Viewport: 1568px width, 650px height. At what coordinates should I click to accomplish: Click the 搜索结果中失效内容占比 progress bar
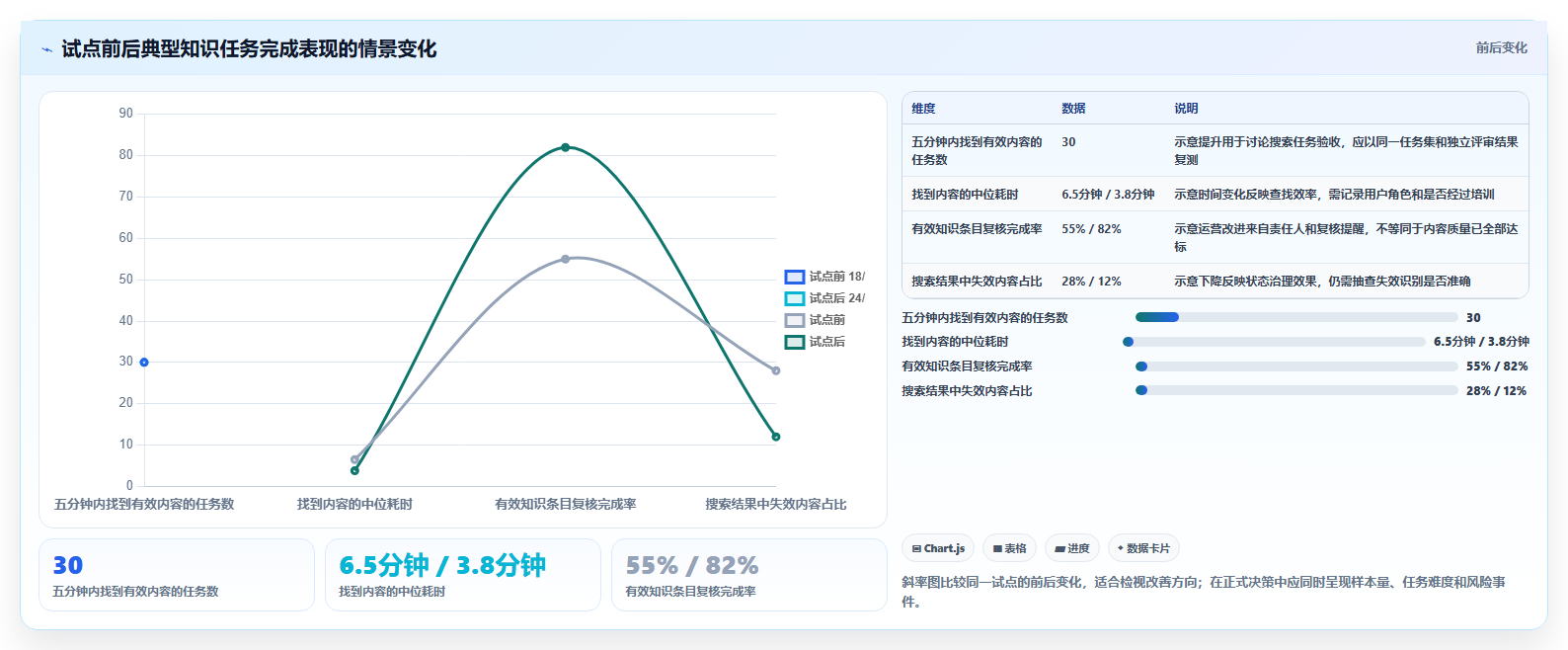tap(1296, 390)
